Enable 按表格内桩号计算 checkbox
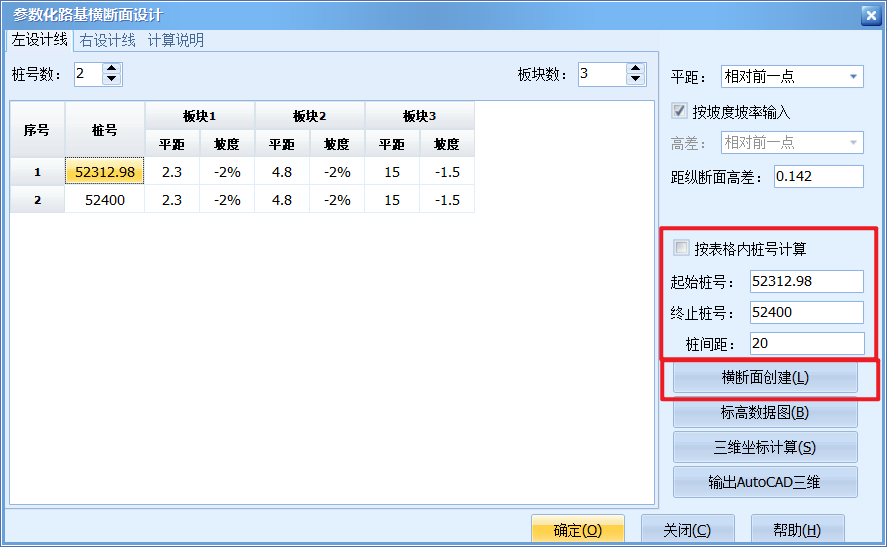Viewport: 887px width, 547px height. click(681, 248)
